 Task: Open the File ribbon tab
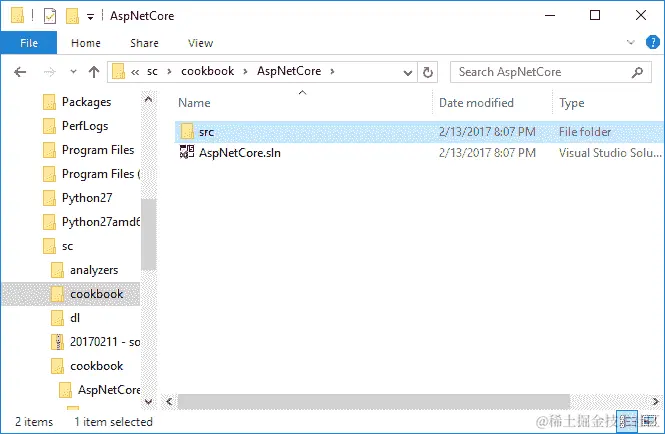29,43
